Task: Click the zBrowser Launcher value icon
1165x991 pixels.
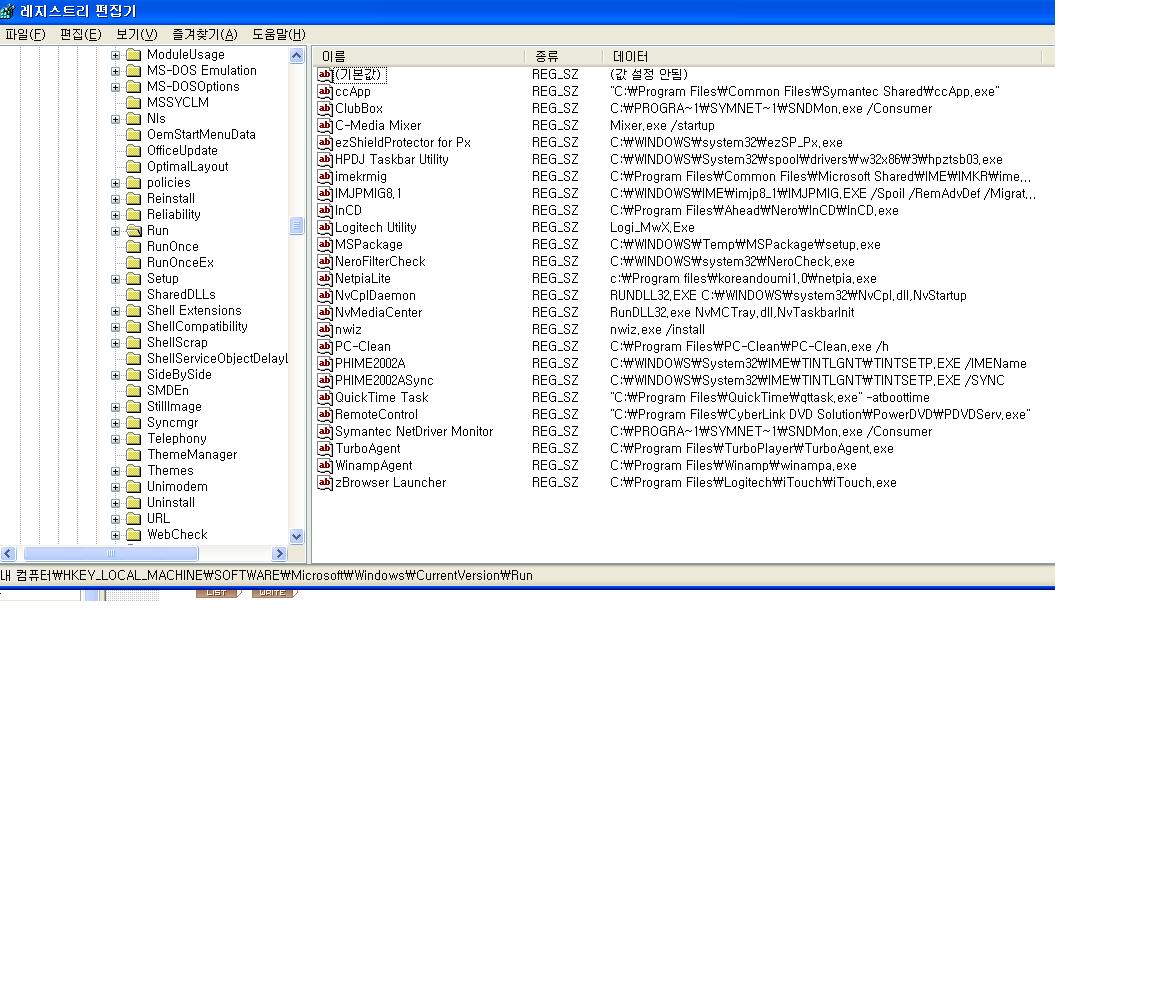Action: coord(325,484)
